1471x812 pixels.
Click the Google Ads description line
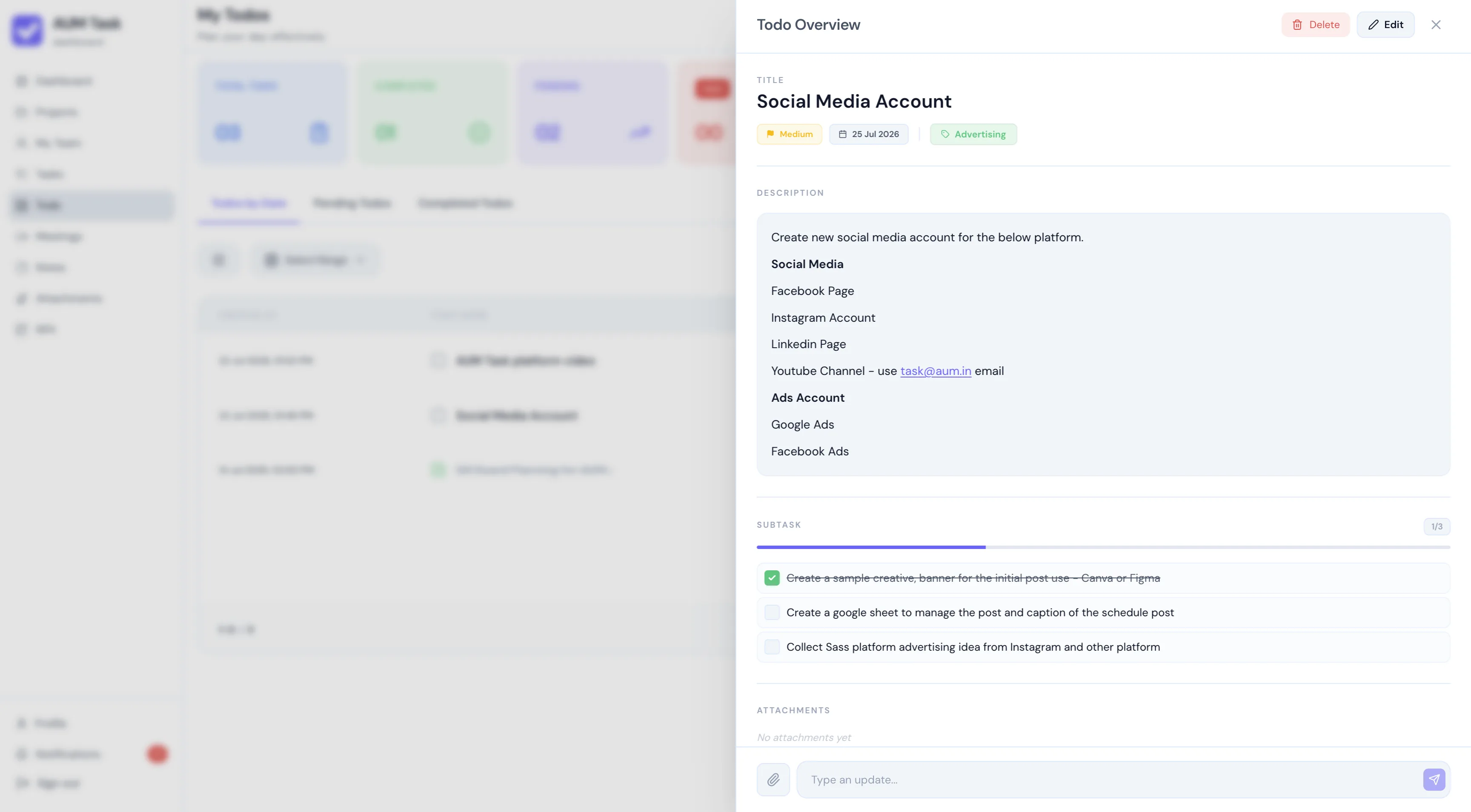(x=802, y=424)
